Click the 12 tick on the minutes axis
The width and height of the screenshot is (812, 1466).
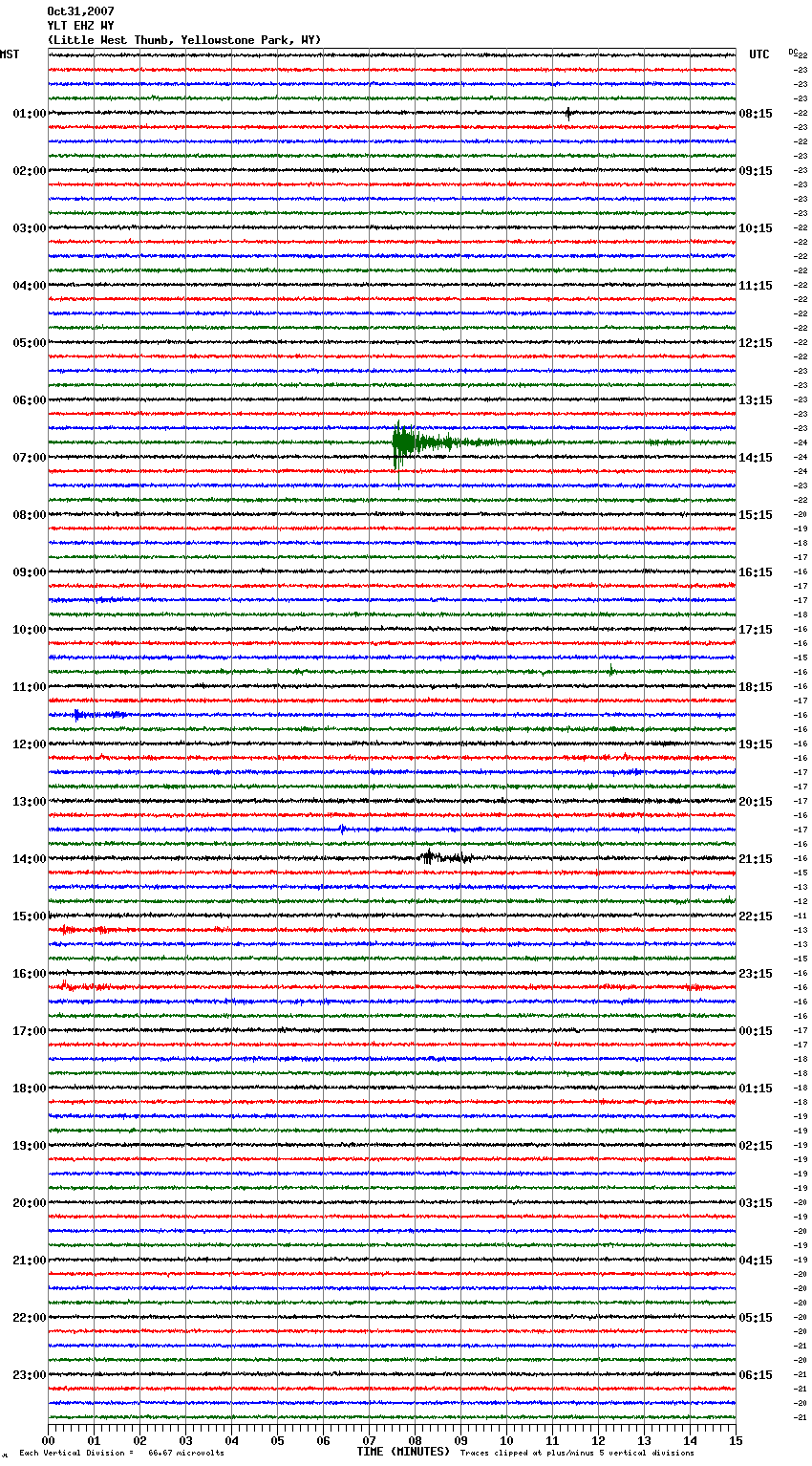click(x=598, y=1440)
